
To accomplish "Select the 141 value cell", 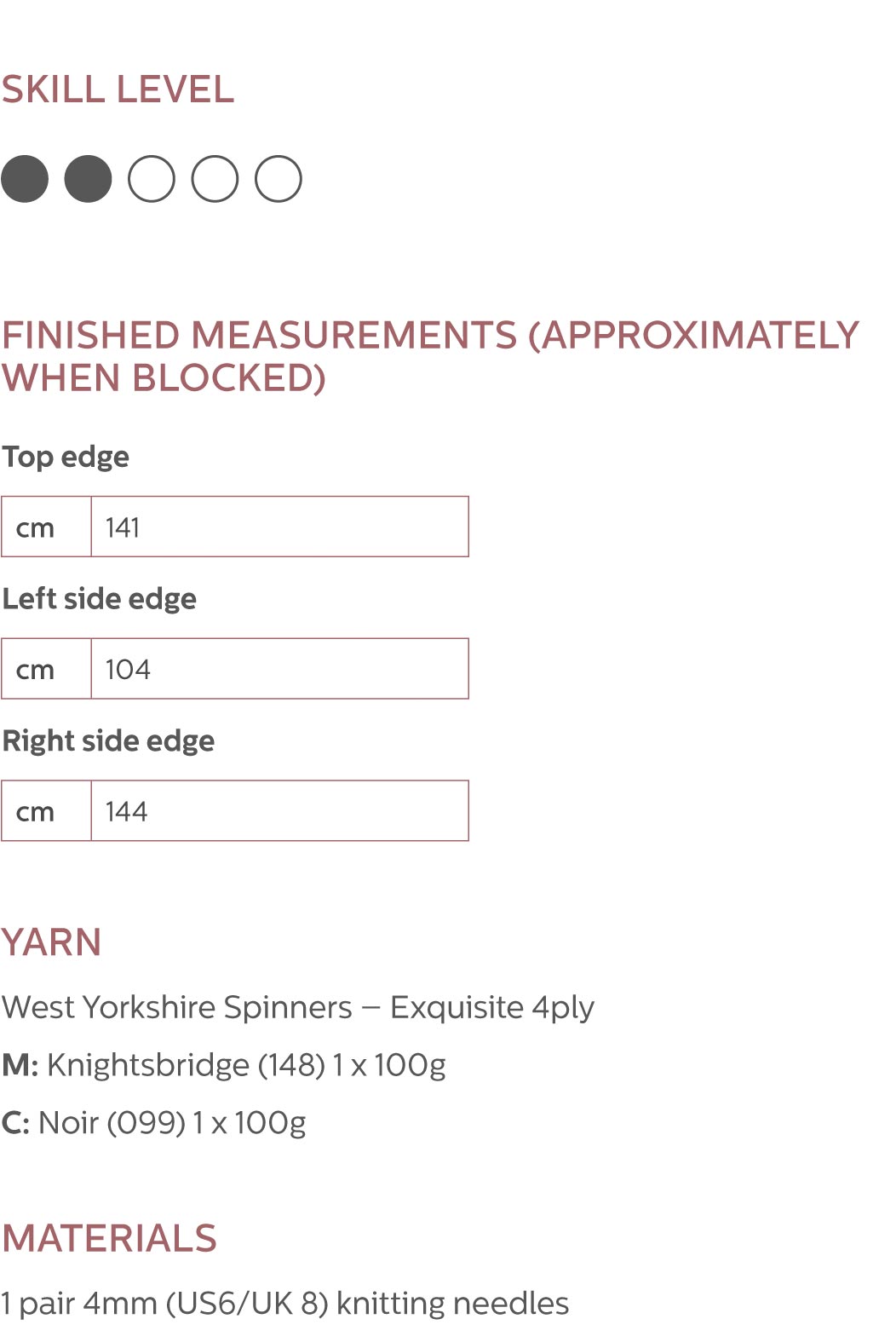I will point(279,527).
